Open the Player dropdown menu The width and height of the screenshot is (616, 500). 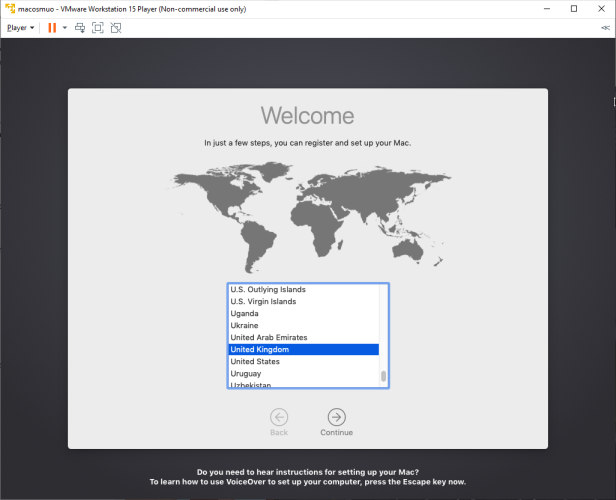click(x=20, y=28)
